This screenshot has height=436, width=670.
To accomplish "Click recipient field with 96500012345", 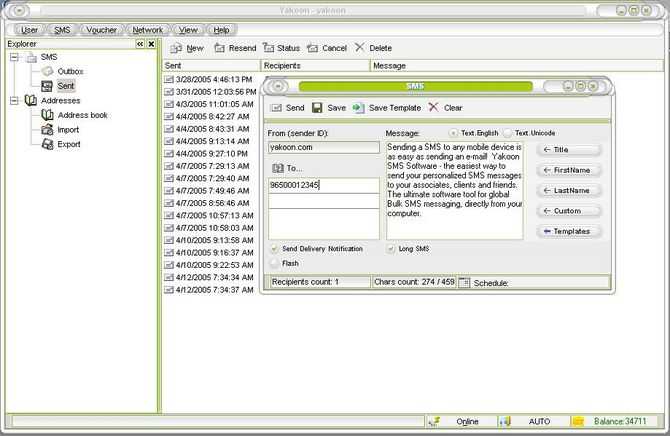I will [x=323, y=186].
